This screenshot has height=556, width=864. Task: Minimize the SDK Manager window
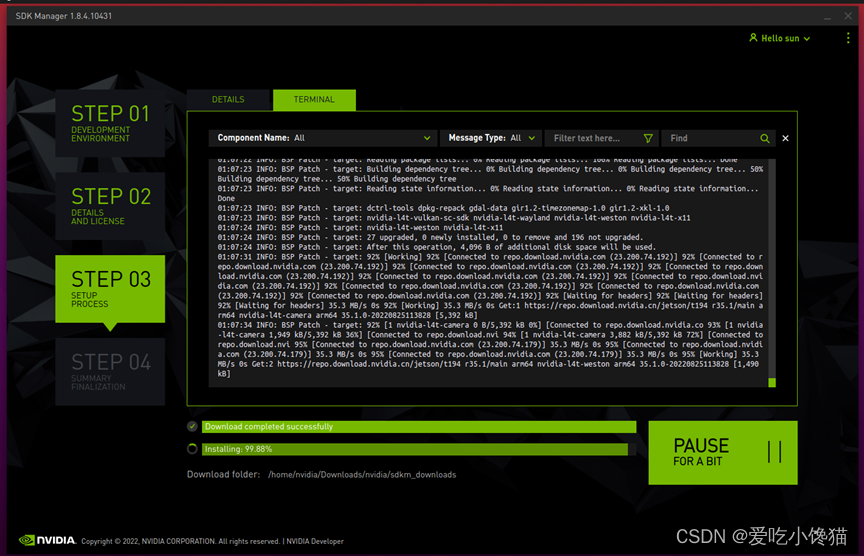[827, 17]
